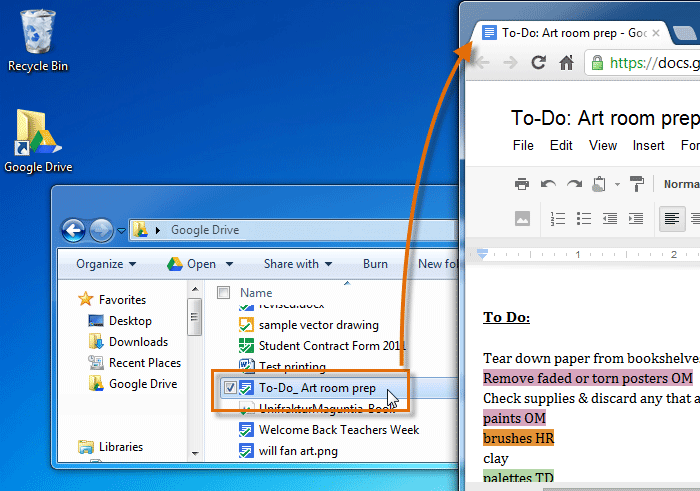Screen dimensions: 700x491
Task: Select Welcome Back Teachers Week file
Action: pyautogui.click(x=329, y=429)
